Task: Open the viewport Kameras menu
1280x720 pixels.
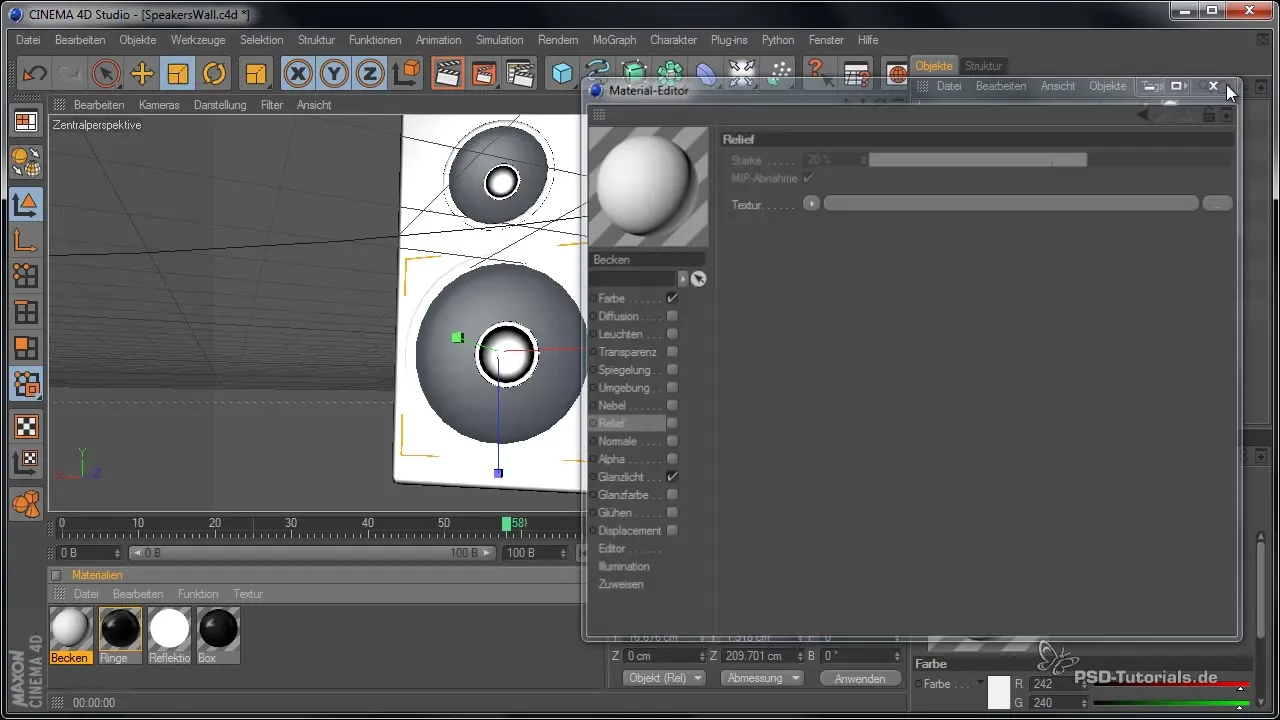Action: pos(159,105)
